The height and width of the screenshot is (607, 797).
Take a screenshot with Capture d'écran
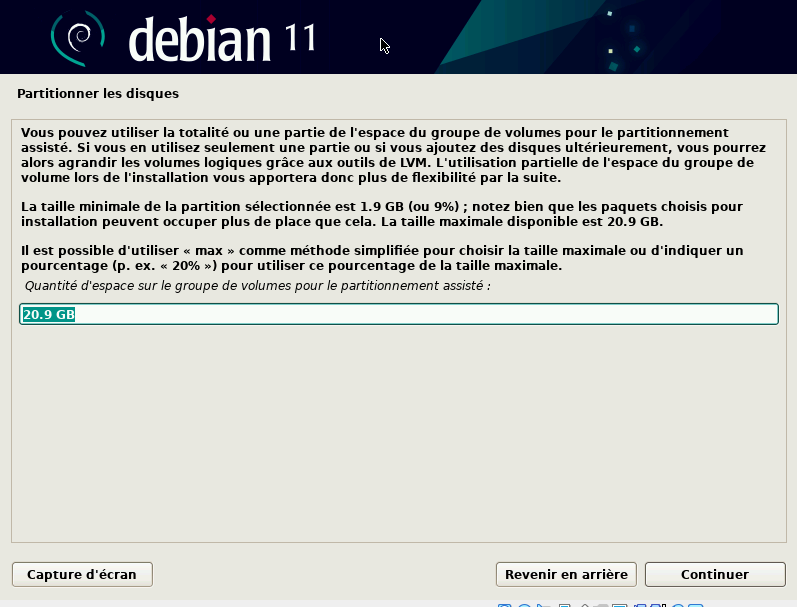click(x=81, y=574)
